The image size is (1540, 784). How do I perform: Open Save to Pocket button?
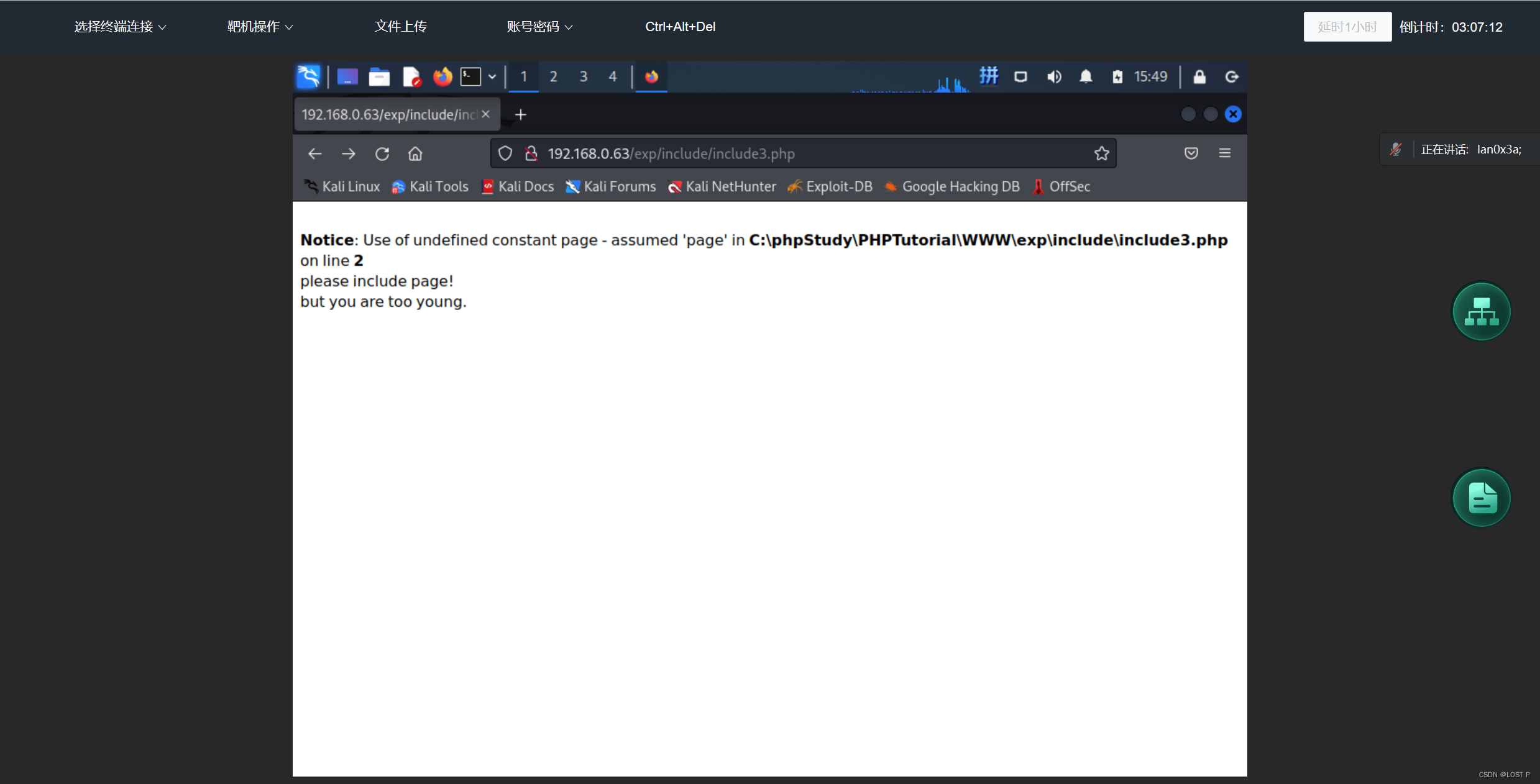coord(1191,153)
